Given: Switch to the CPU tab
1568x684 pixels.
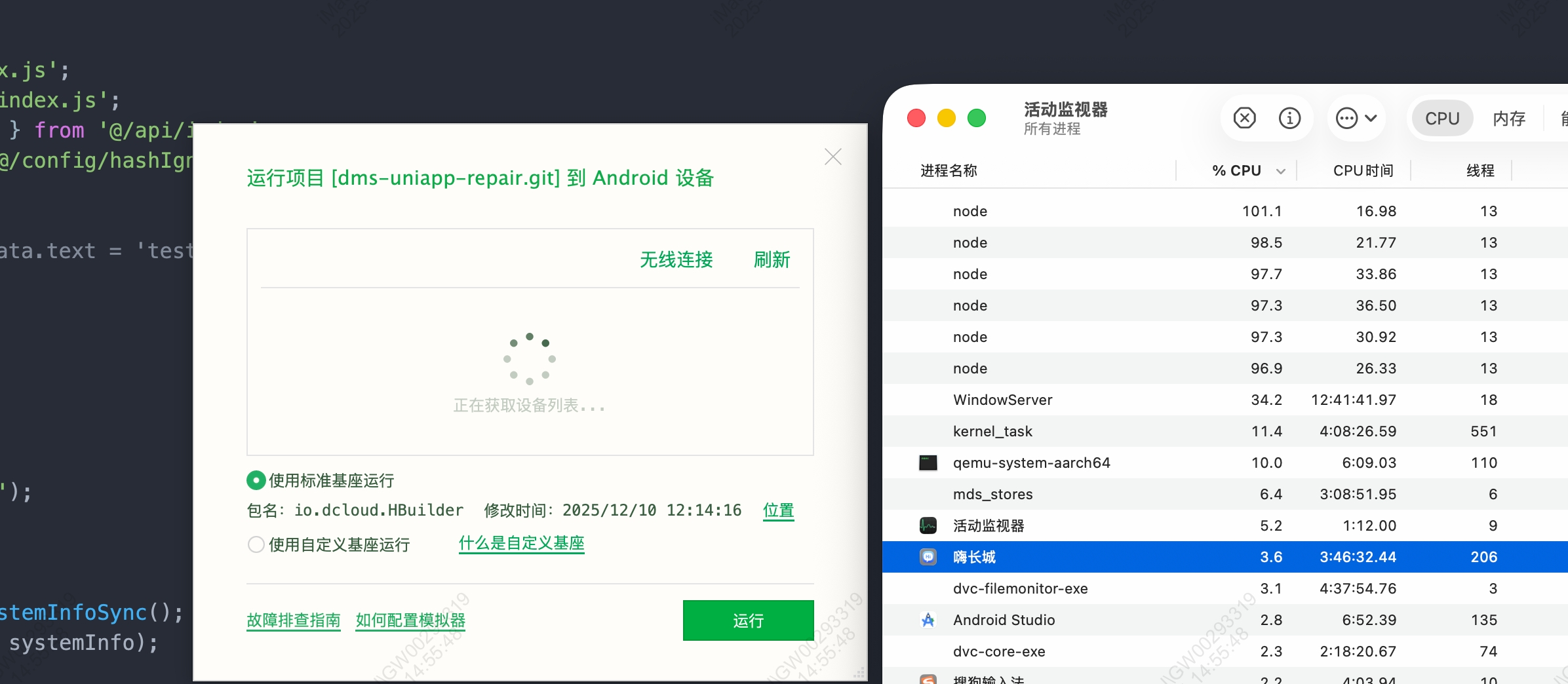Looking at the screenshot, I should 1442,119.
